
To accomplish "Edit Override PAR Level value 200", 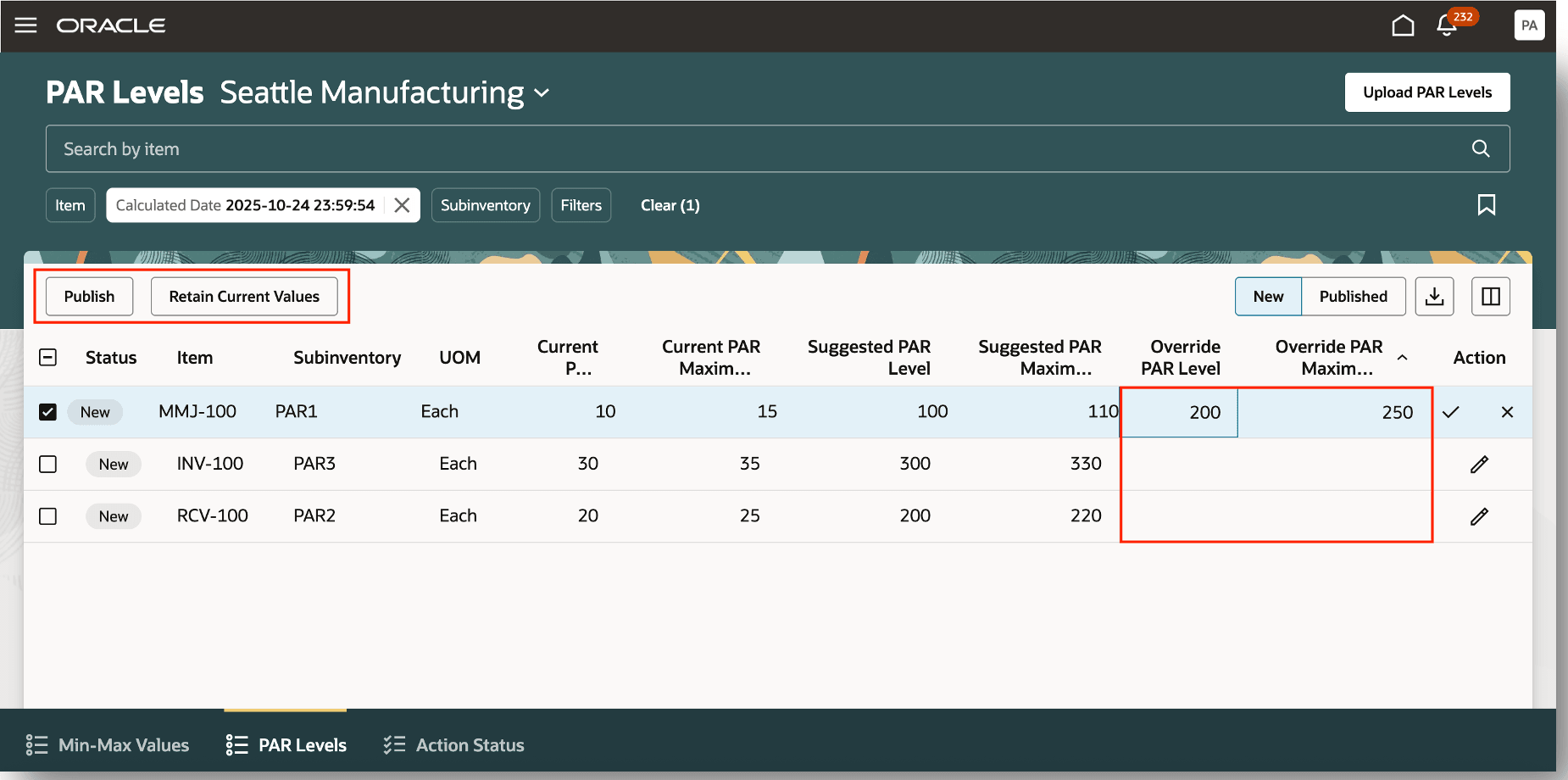I will tap(1179, 412).
